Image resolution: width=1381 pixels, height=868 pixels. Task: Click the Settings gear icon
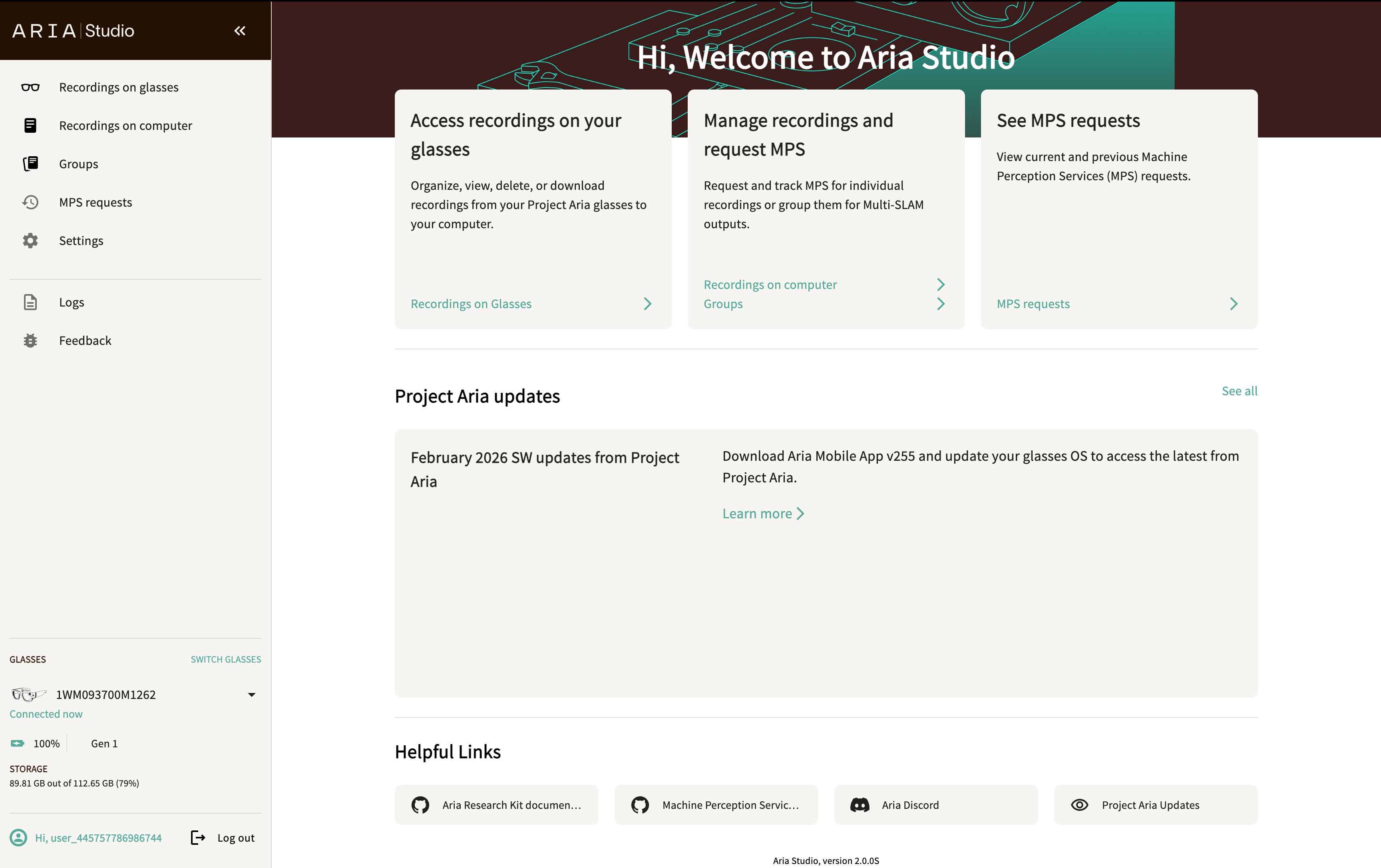(30, 240)
